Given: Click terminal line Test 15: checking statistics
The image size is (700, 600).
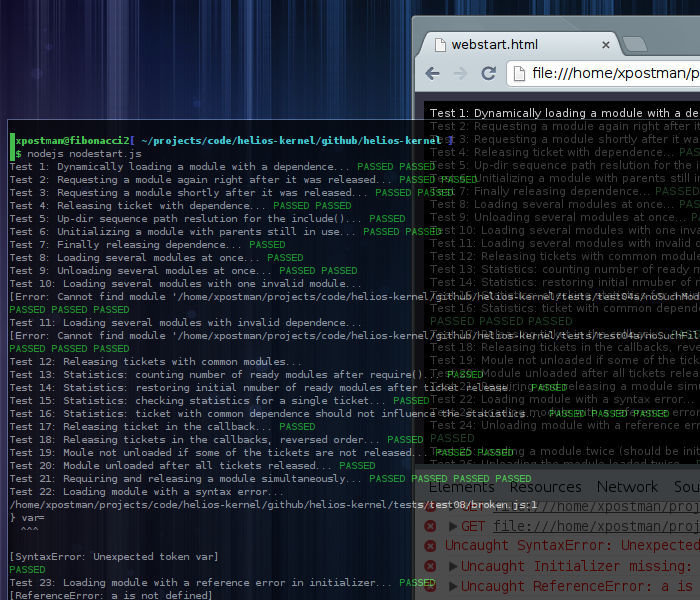Looking at the screenshot, I should point(219,400).
